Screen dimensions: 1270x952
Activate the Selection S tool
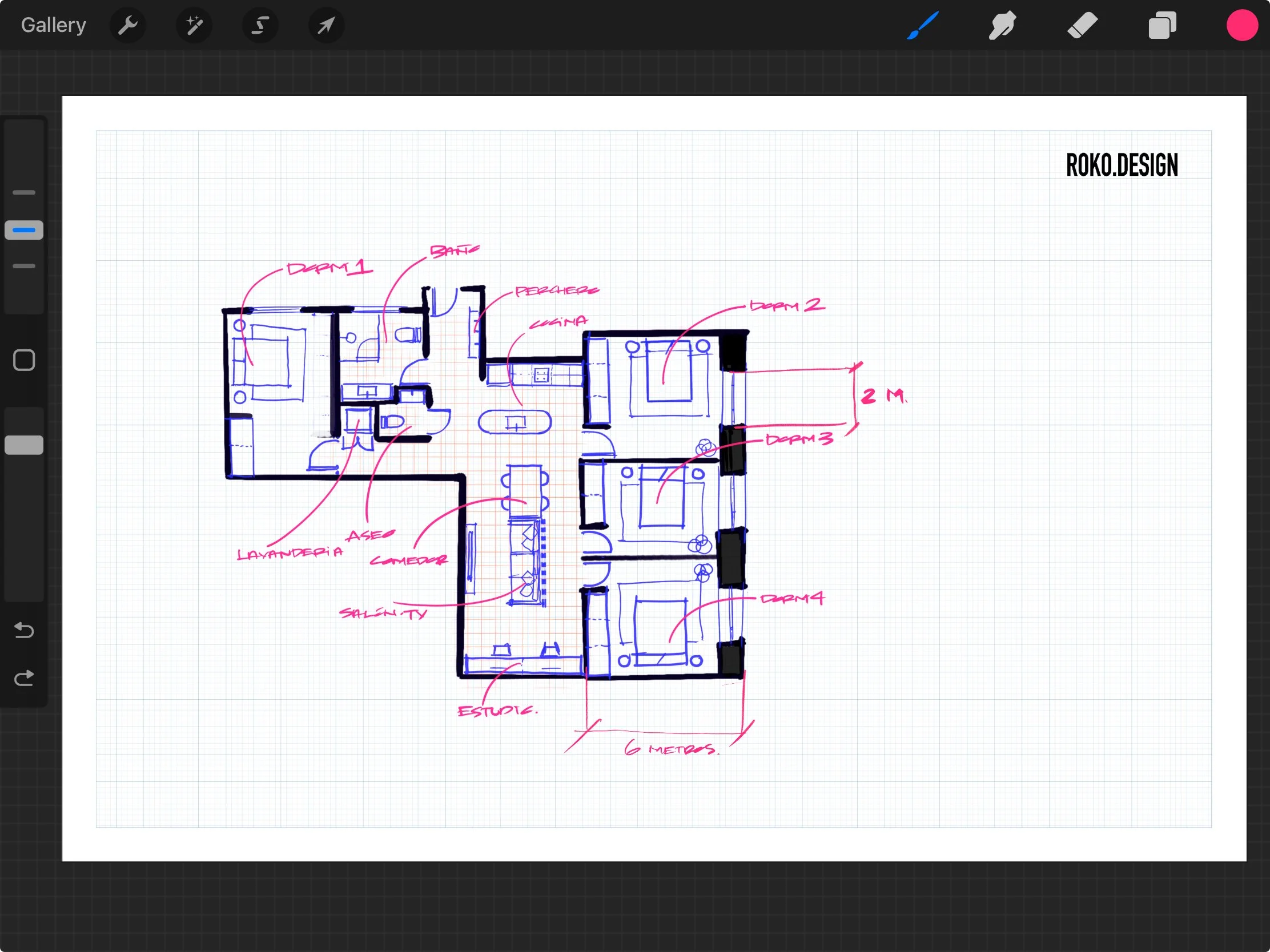tap(260, 25)
